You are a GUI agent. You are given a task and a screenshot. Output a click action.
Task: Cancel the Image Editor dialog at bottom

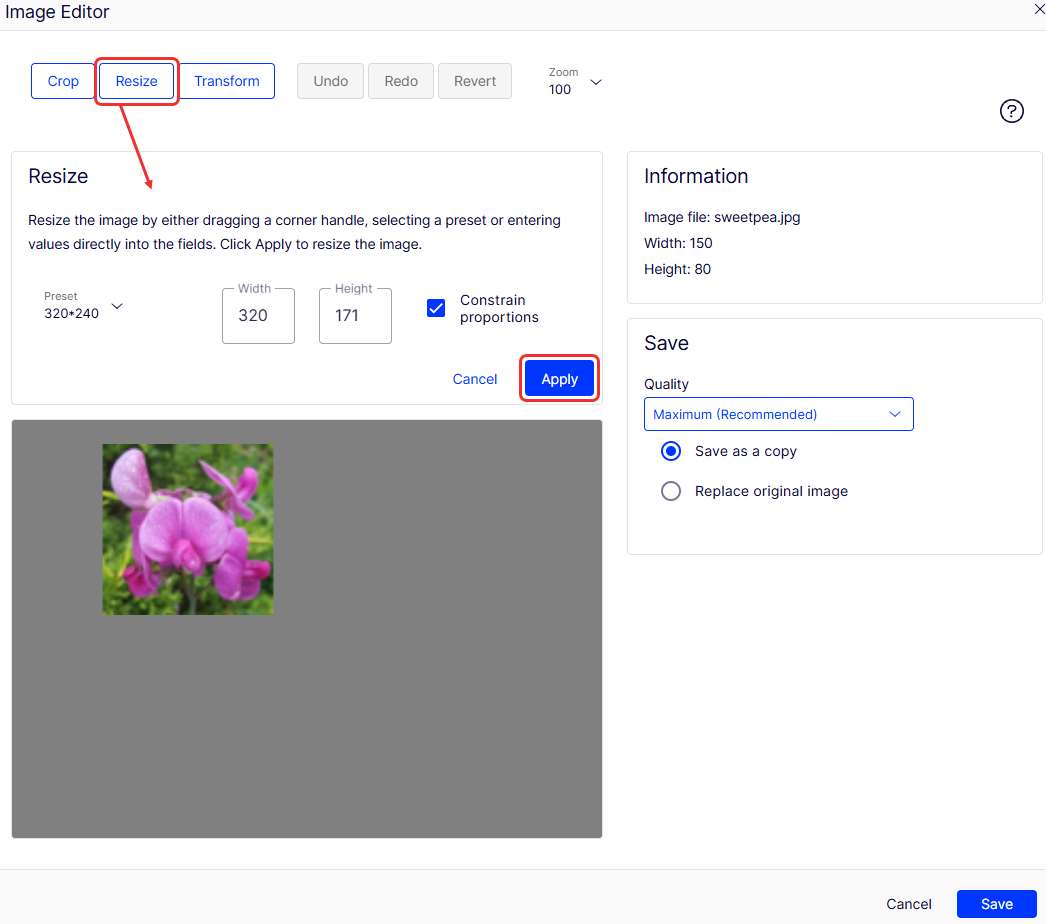[909, 904]
